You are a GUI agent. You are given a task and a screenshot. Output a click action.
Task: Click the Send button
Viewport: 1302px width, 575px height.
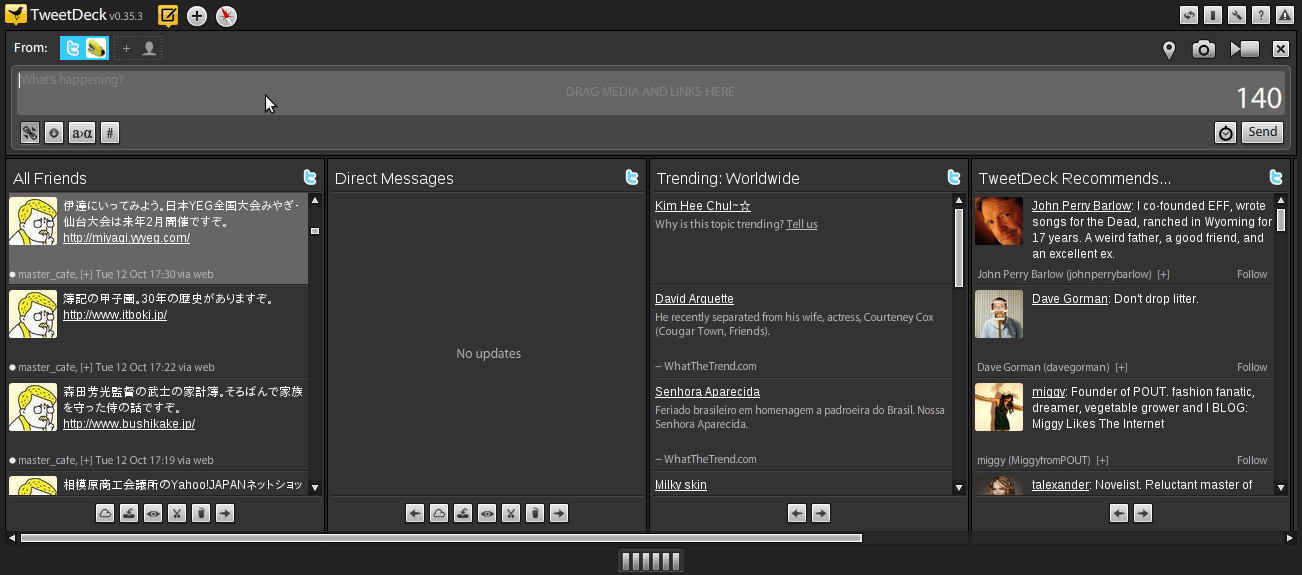pyautogui.click(x=1263, y=132)
